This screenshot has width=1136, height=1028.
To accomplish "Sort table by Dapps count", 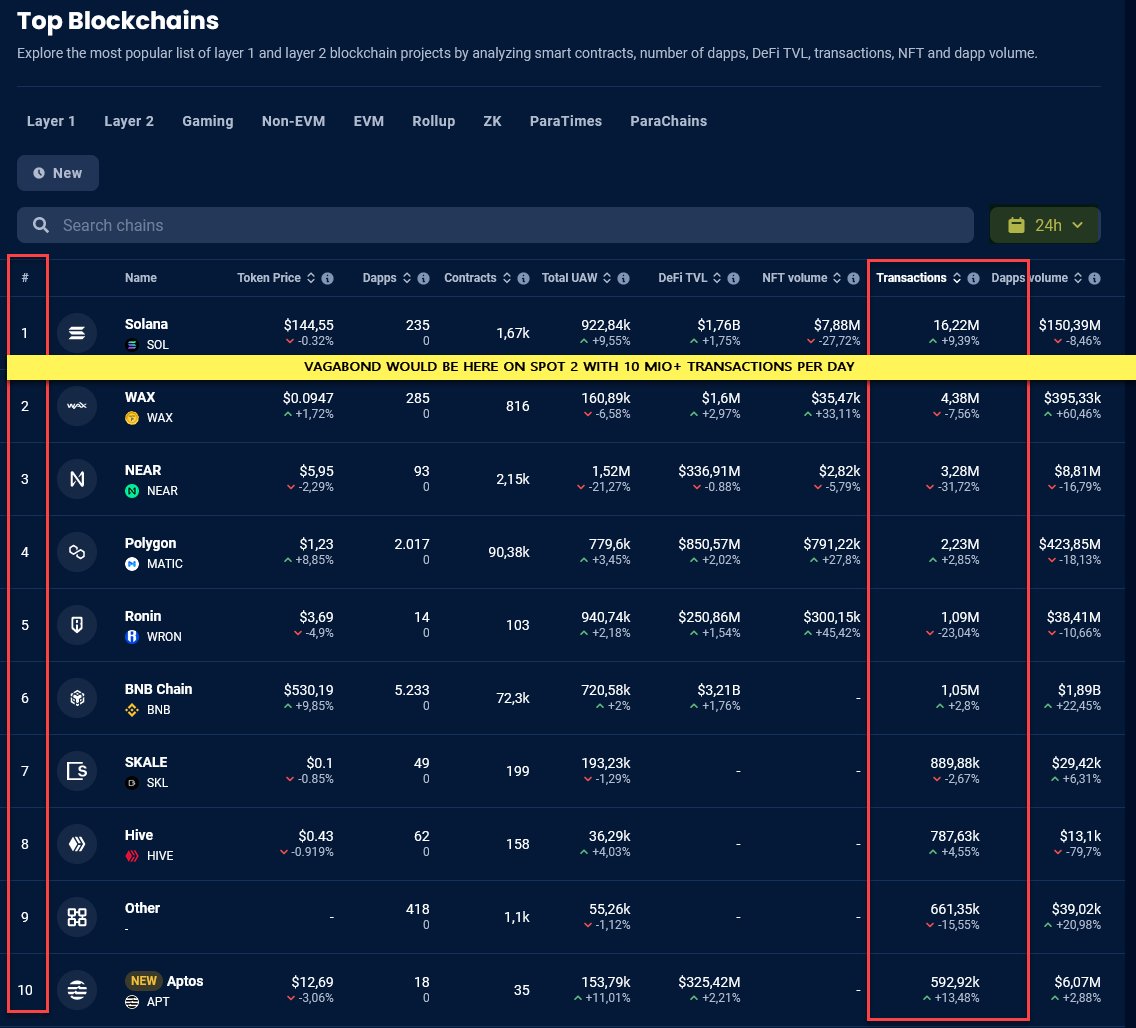I will tap(407, 278).
